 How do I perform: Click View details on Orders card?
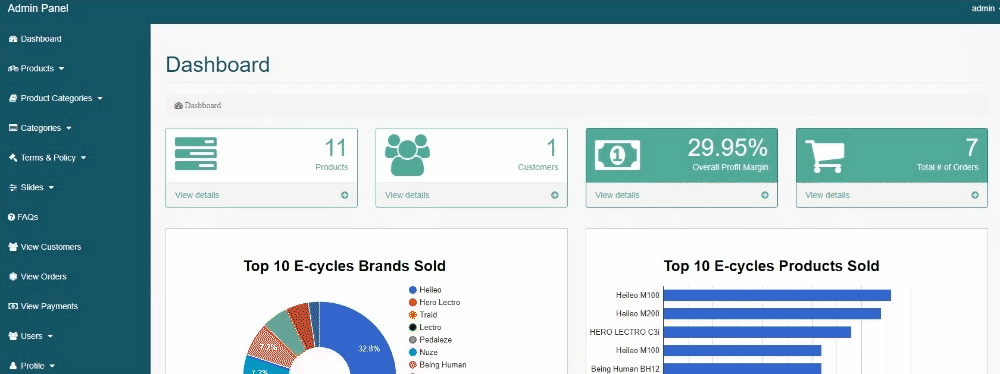click(x=827, y=195)
